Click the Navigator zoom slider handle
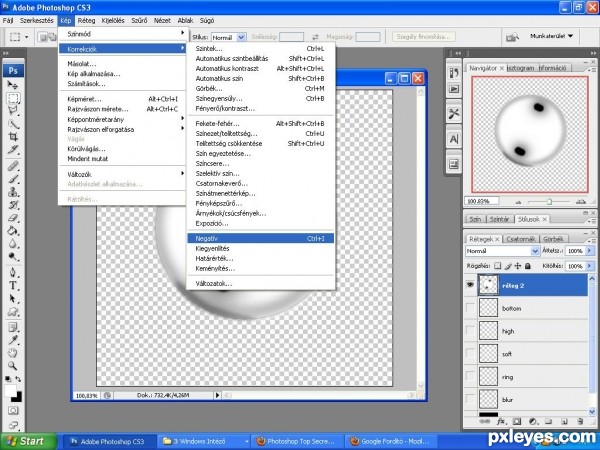Screen dimensions: 600x450 [549, 201]
